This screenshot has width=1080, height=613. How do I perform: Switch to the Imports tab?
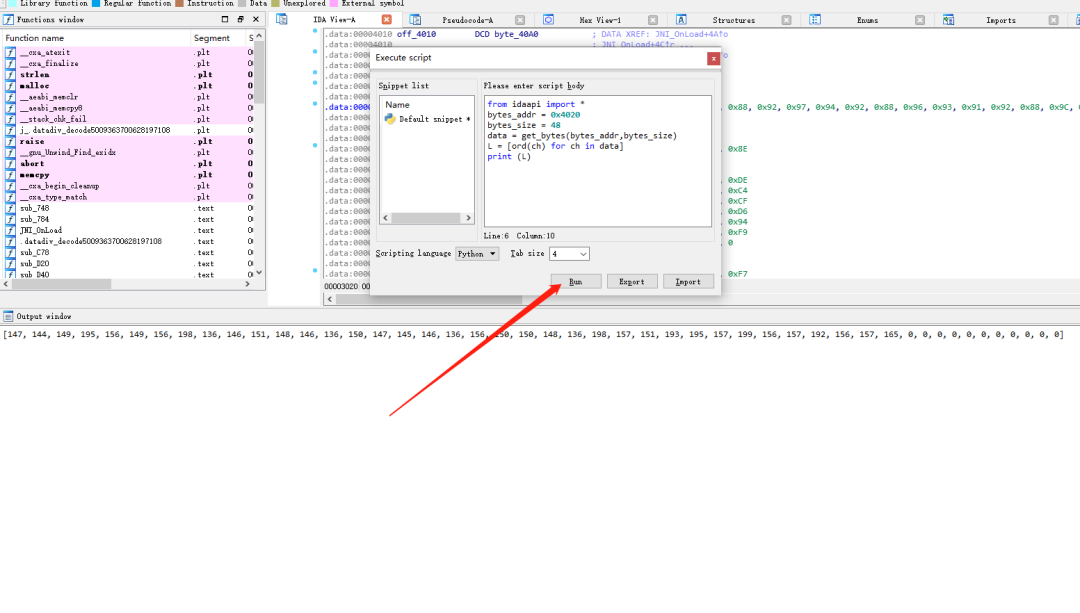[x=1001, y=20]
